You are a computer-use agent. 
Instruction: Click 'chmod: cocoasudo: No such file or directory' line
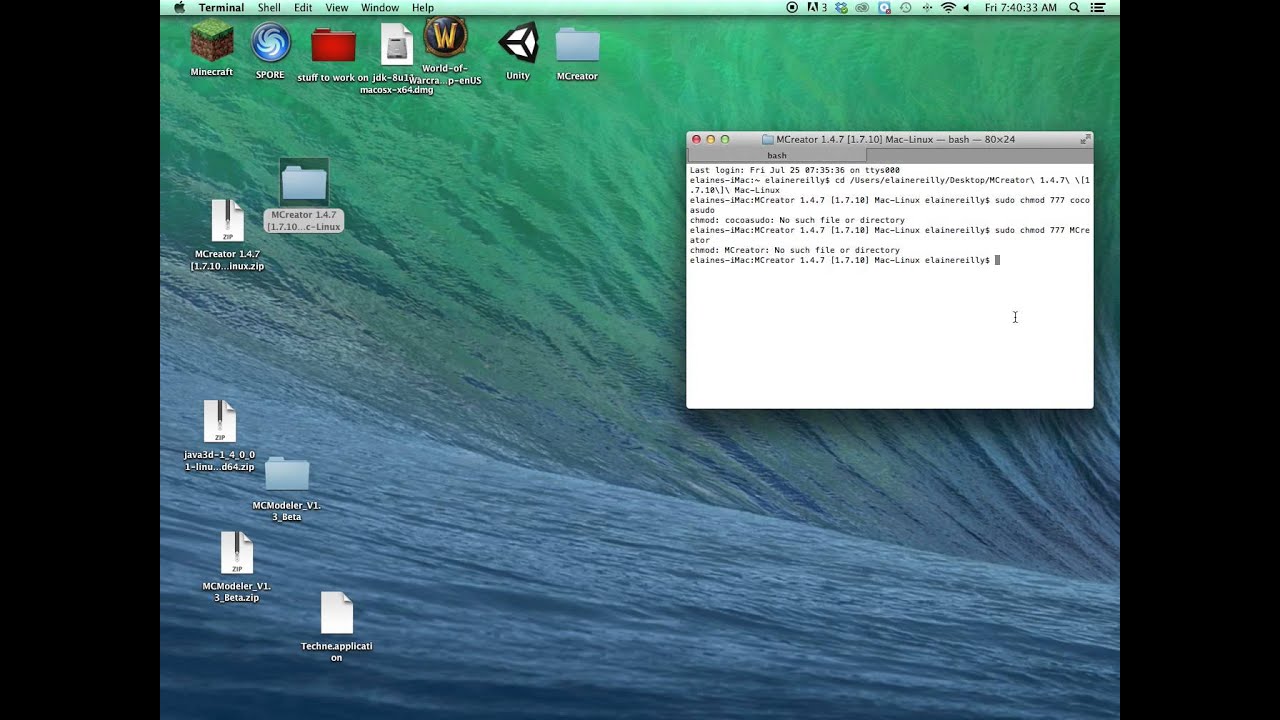click(797, 220)
